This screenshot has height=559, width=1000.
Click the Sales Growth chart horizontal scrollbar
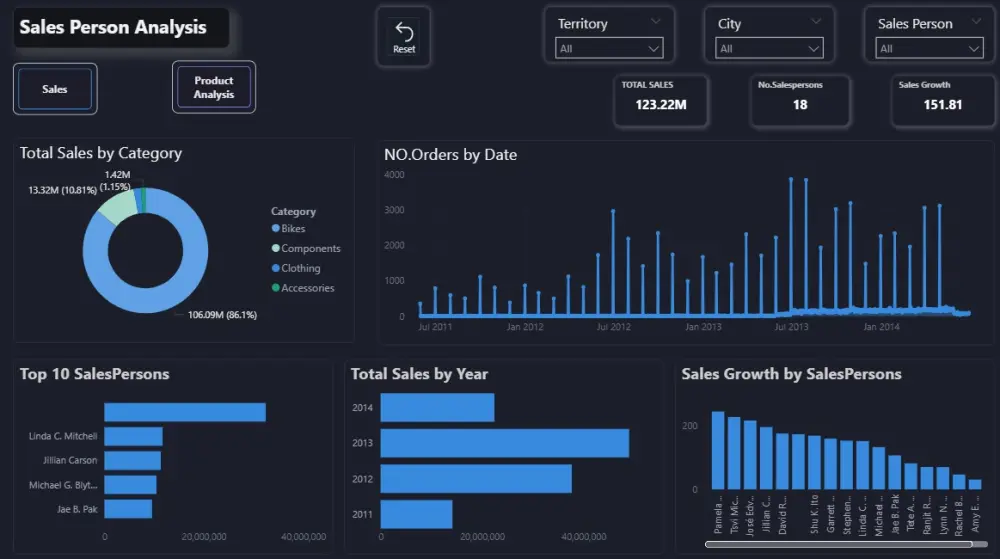pyautogui.click(x=839, y=544)
